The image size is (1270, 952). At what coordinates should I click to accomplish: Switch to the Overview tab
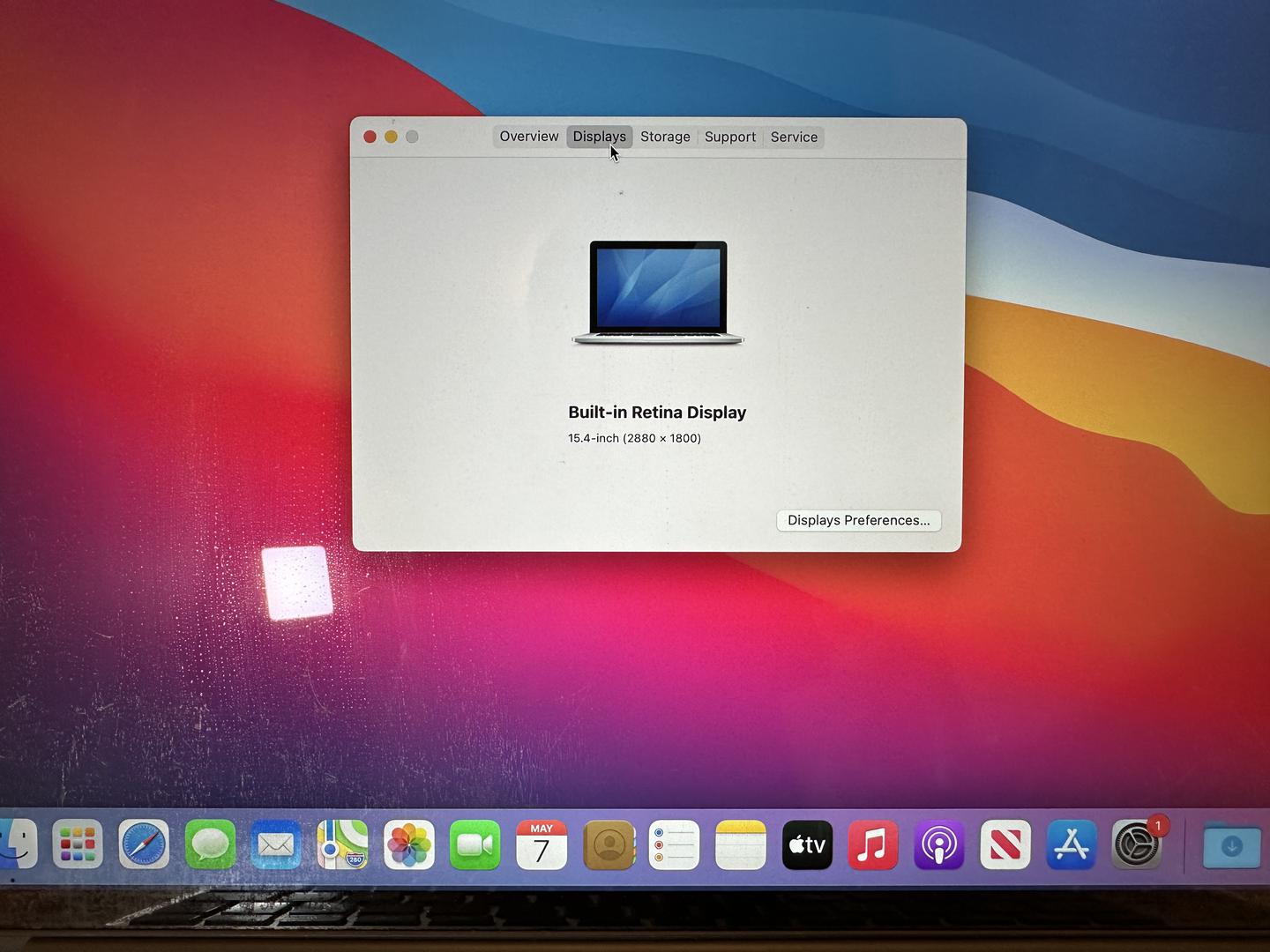pos(529,137)
